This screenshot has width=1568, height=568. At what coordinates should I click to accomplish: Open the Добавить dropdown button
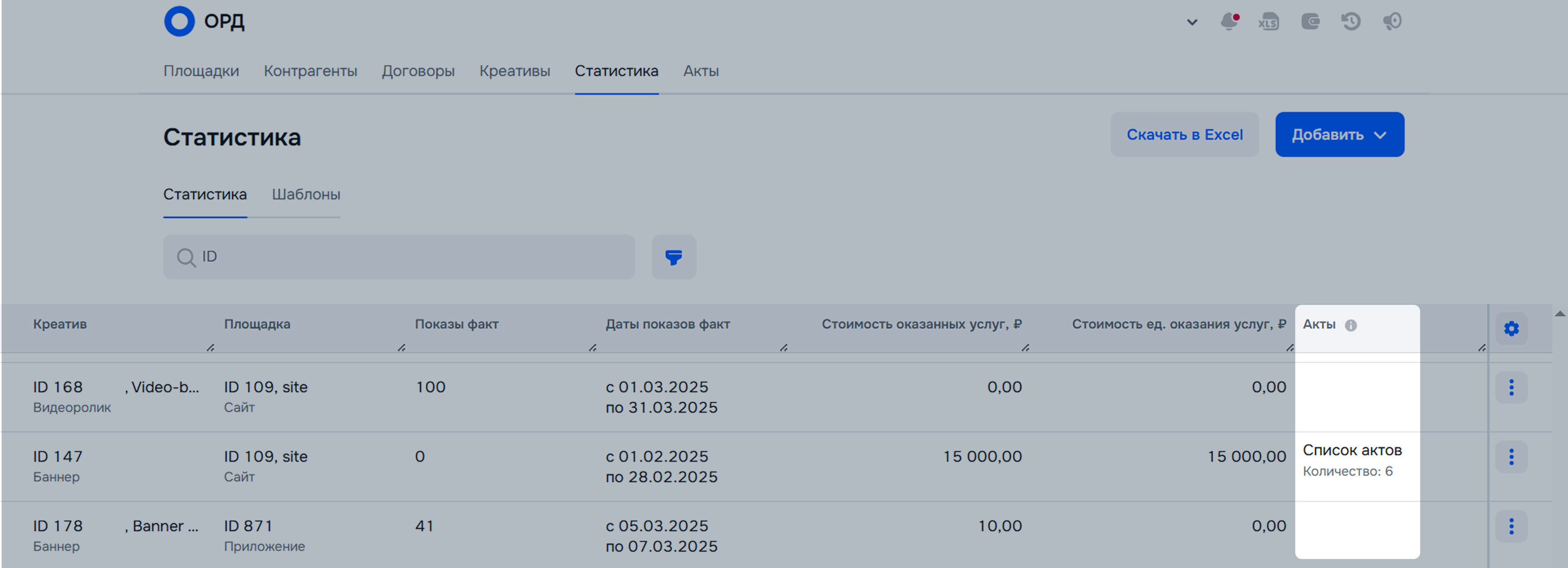1340,135
